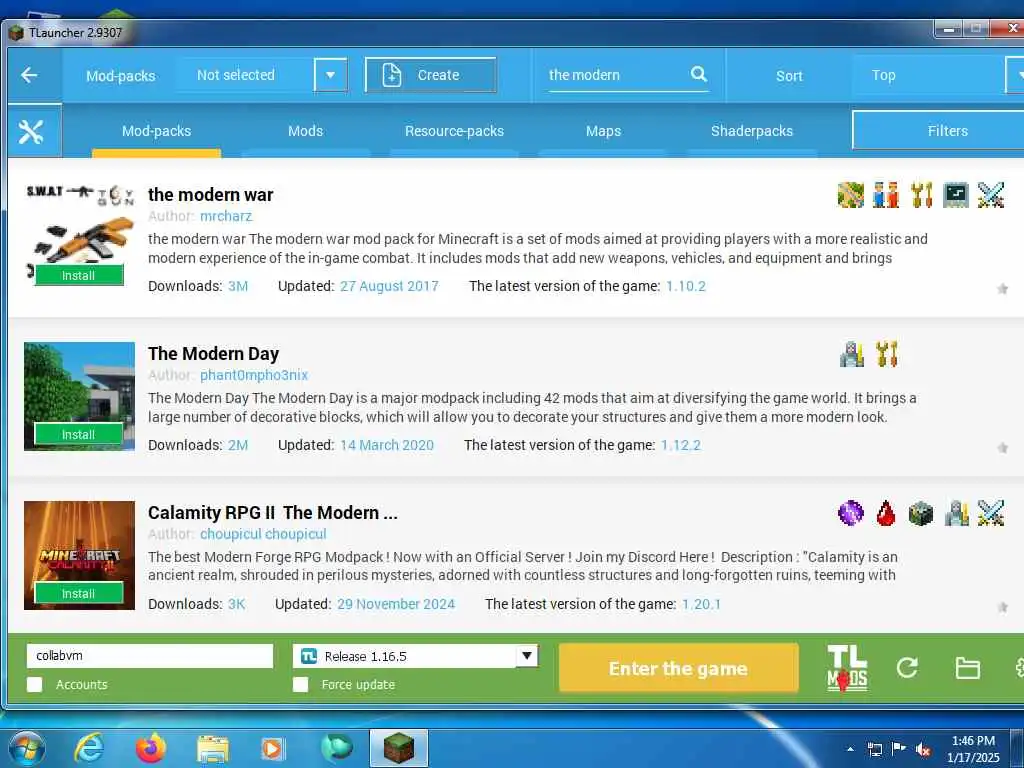This screenshot has width=1024, height=768.
Task: Select armor stand icon on Calamity RPG II
Action: pyautogui.click(x=956, y=513)
